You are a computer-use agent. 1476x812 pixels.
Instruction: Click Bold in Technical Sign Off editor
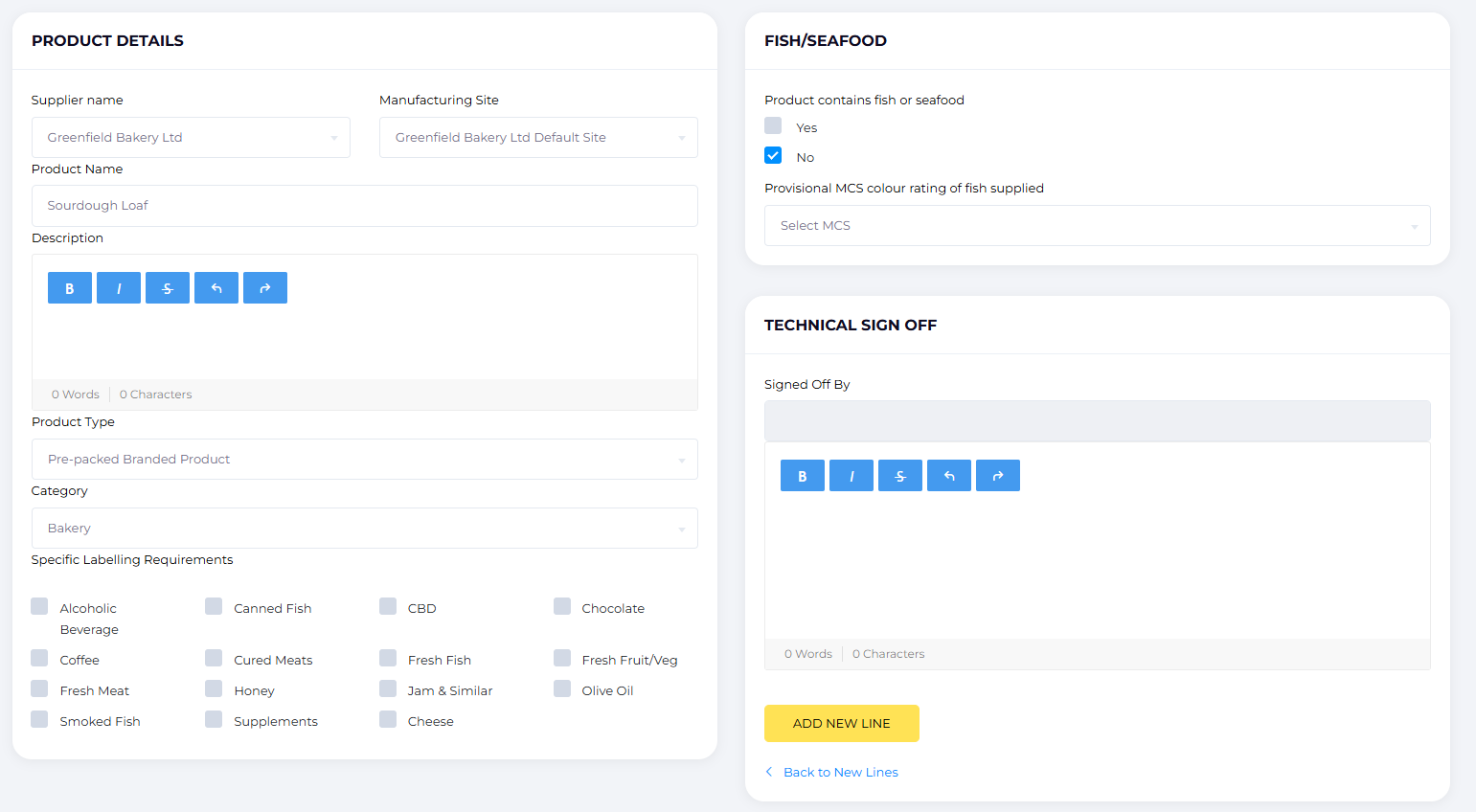(803, 476)
